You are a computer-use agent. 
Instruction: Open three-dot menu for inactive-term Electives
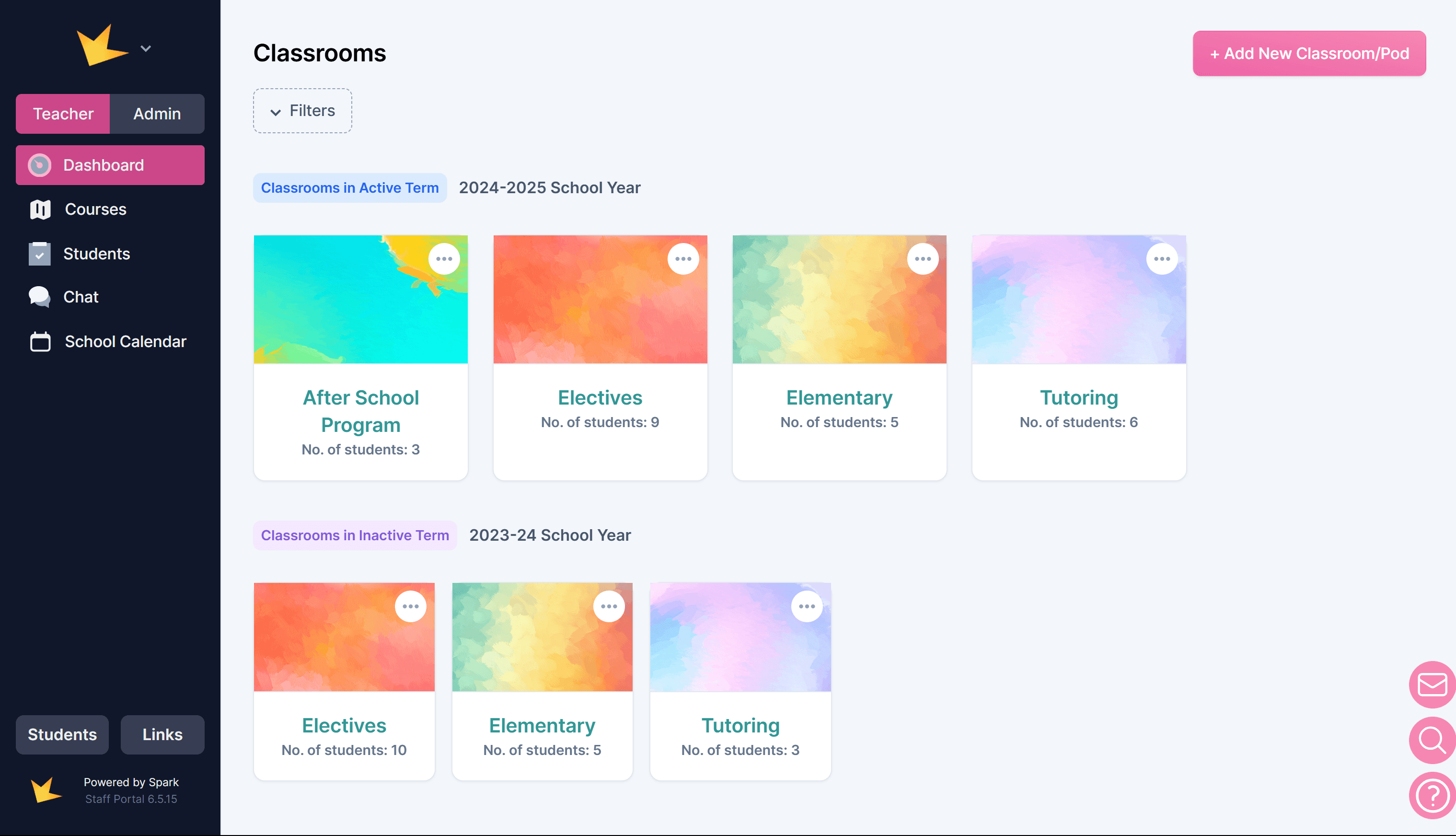410,606
